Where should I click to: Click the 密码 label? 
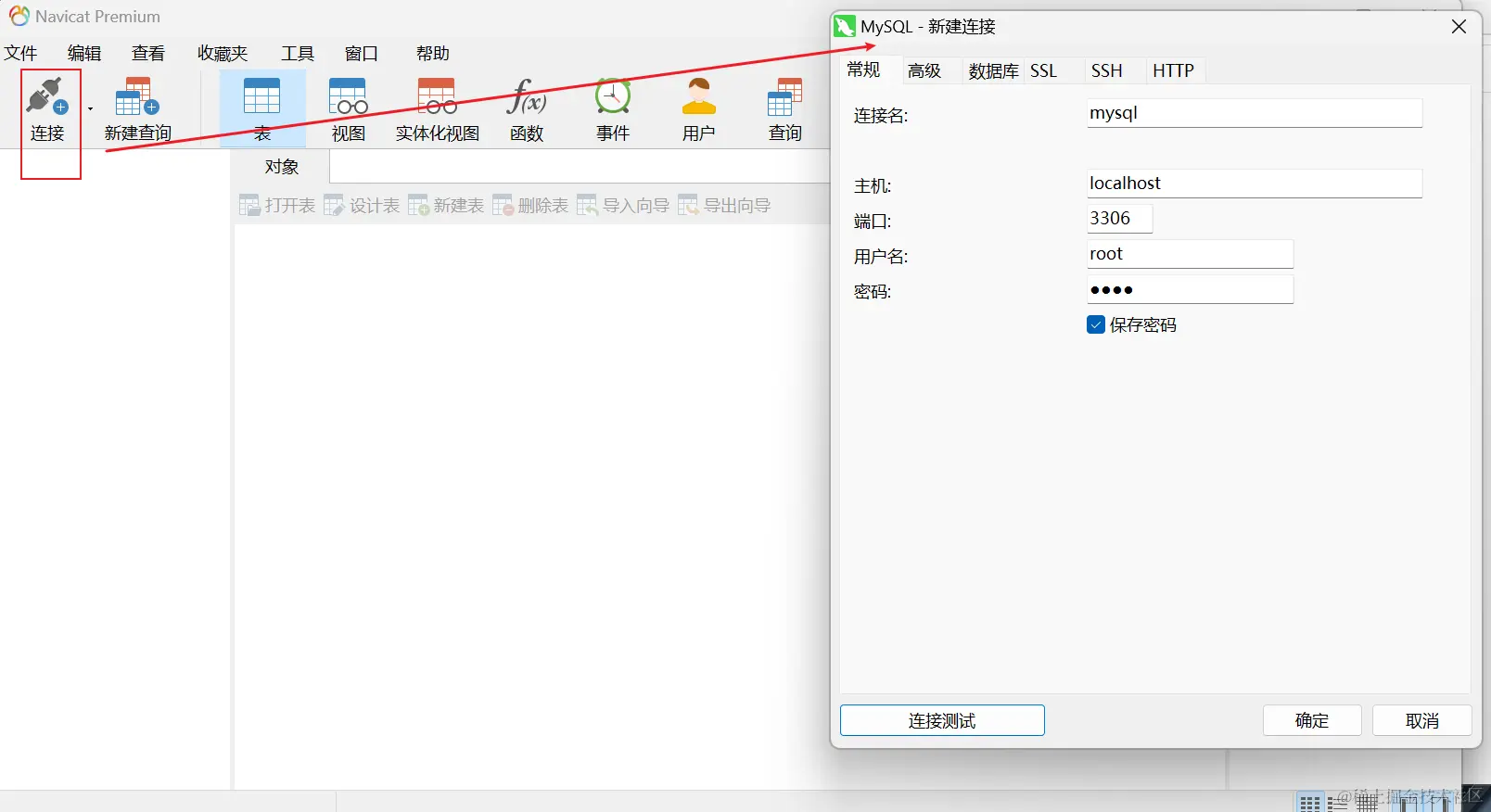click(x=873, y=292)
